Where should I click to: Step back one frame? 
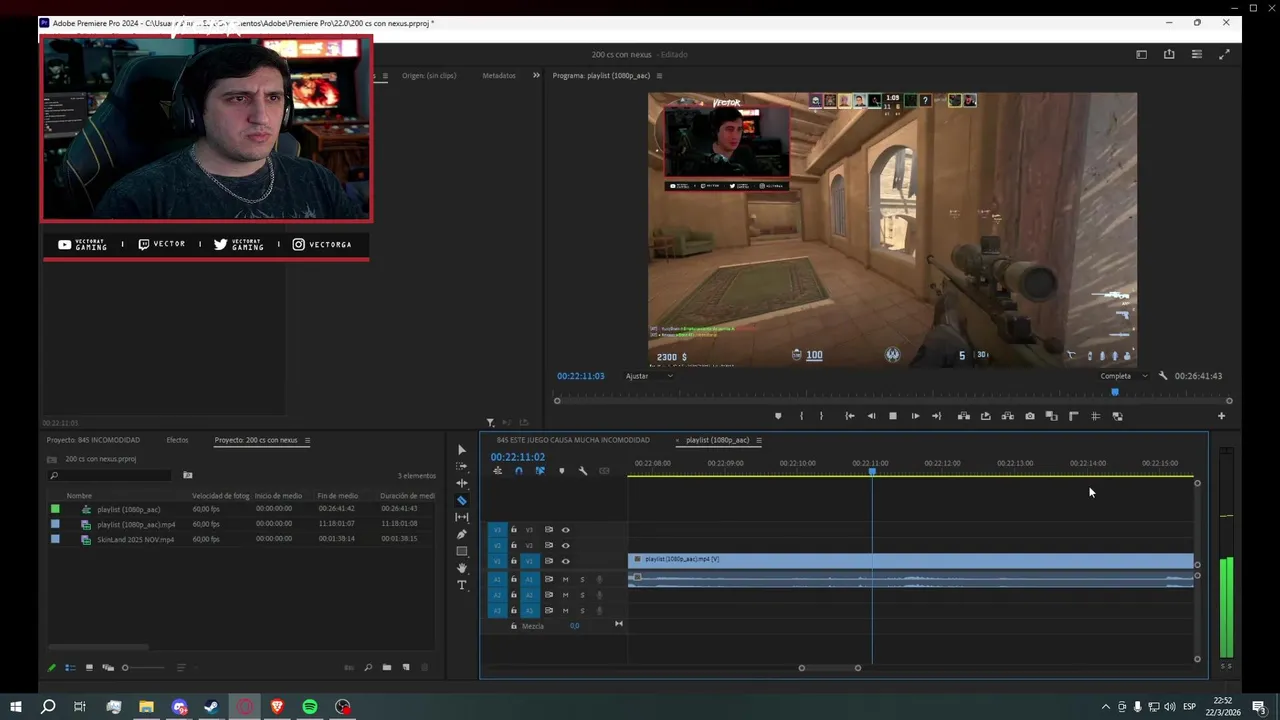click(x=871, y=416)
